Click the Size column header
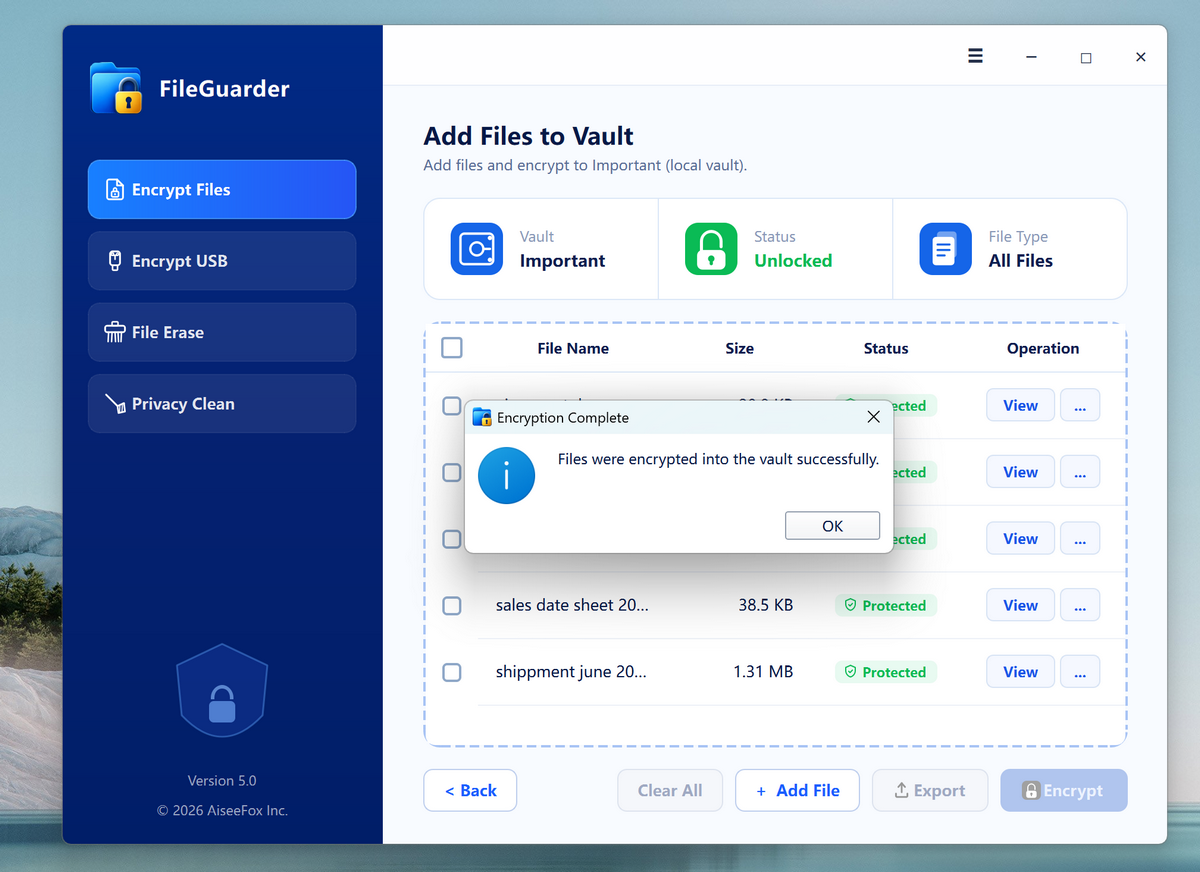The height and width of the screenshot is (872, 1200). coord(740,348)
